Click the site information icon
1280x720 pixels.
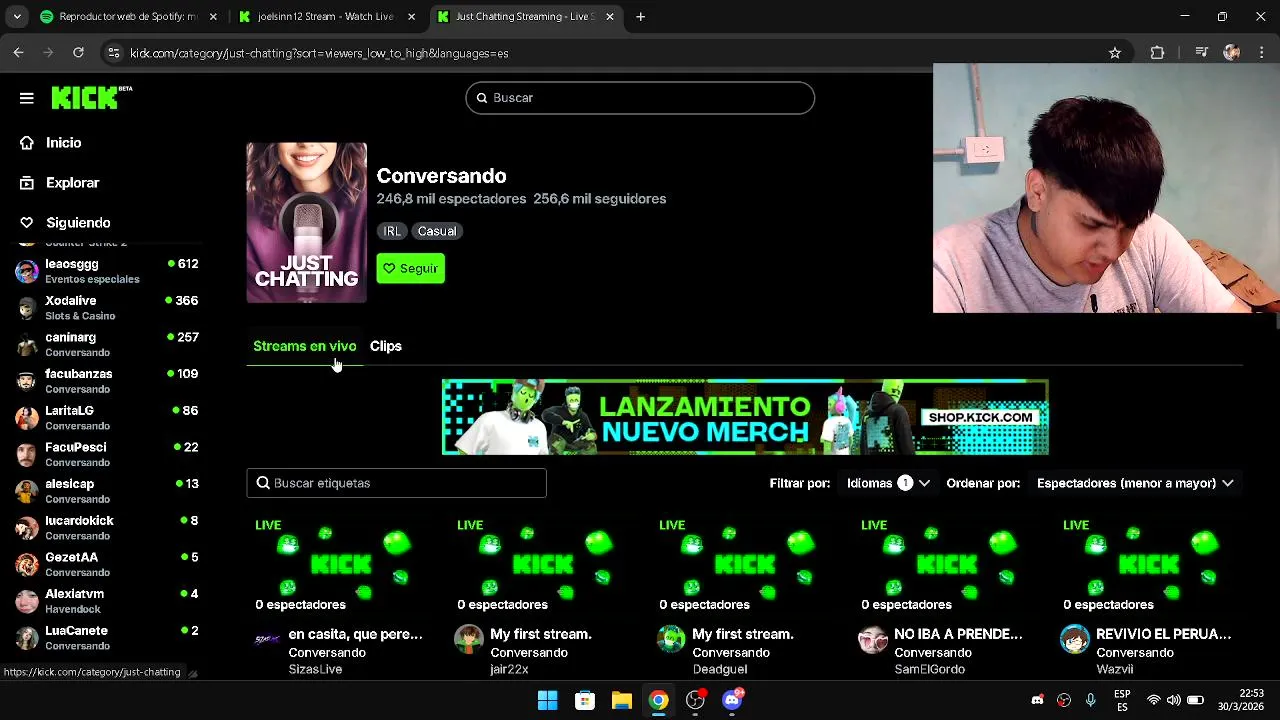click(114, 53)
